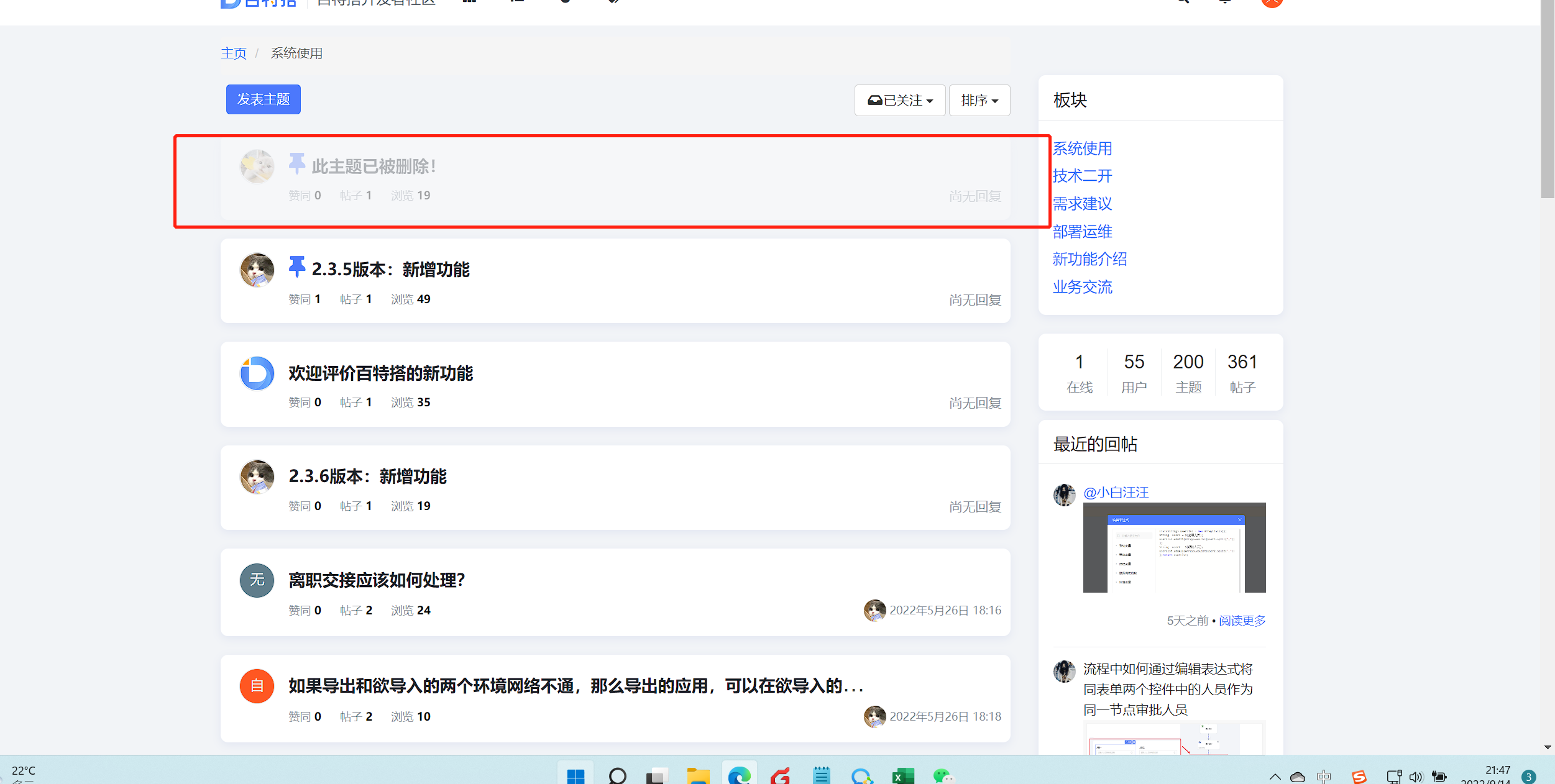
Task: Open the OneDrive cloud tray icon
Action: click(1298, 777)
